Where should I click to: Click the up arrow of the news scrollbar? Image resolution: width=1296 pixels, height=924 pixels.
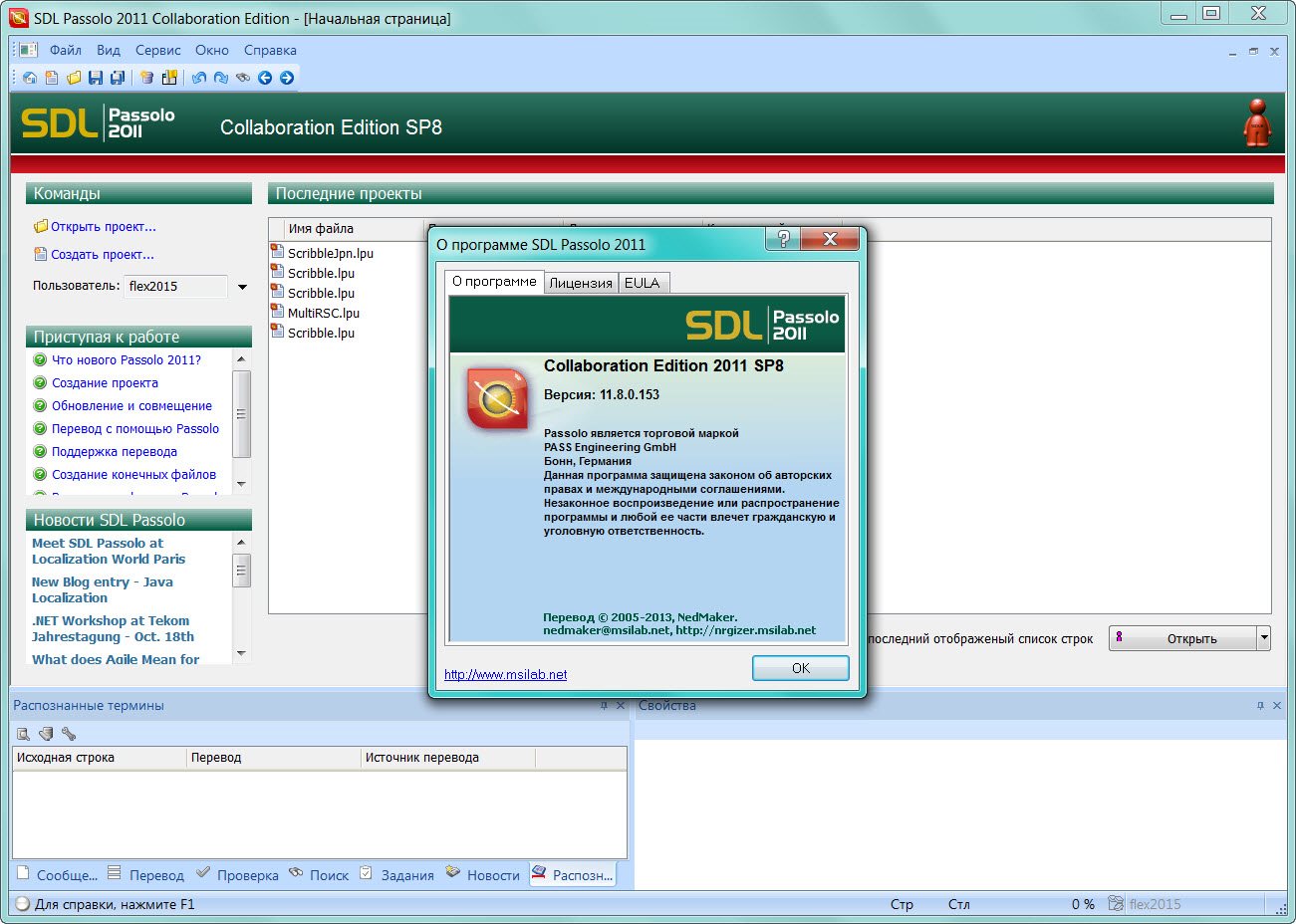pos(241,541)
